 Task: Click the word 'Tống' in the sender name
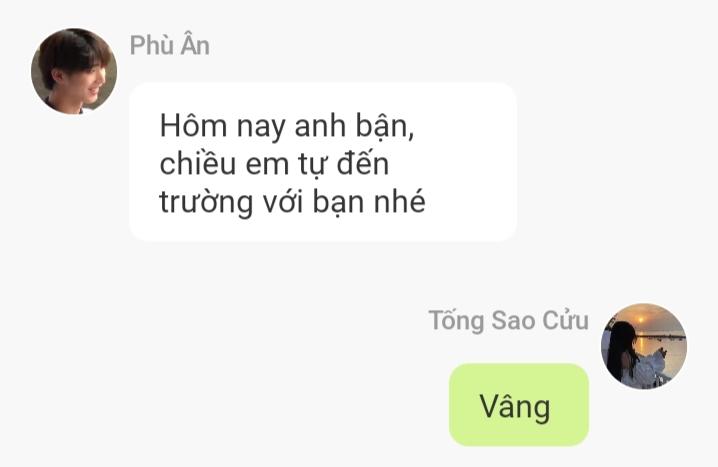point(456,321)
